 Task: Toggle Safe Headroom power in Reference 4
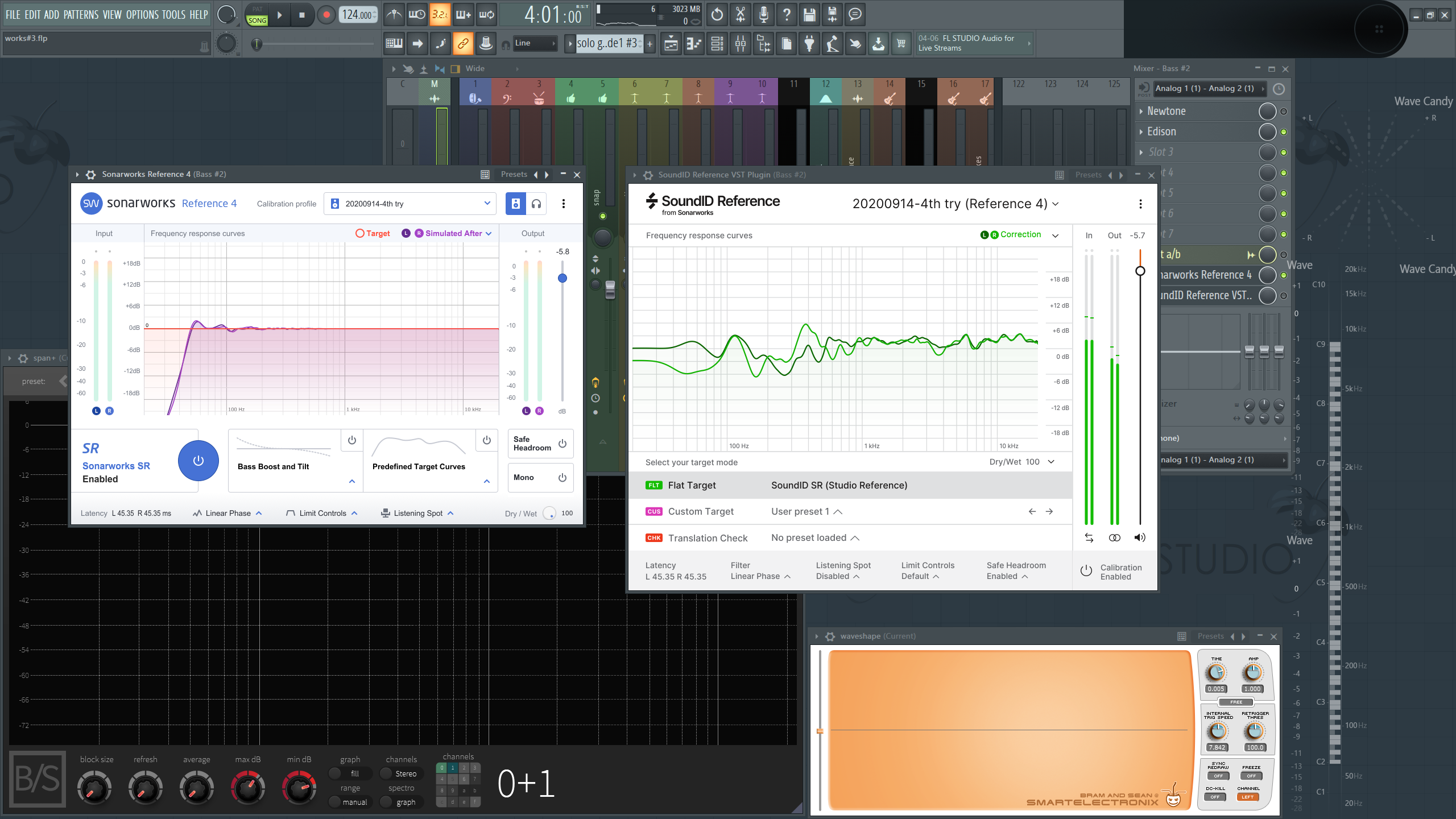(562, 444)
